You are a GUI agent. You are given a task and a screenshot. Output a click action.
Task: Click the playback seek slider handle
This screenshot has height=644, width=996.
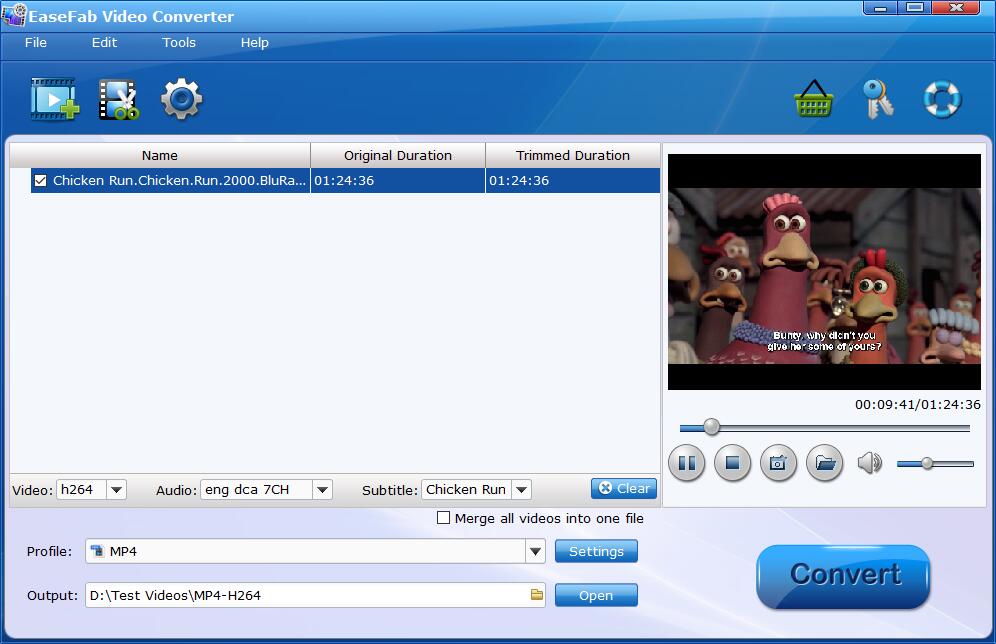[x=711, y=427]
